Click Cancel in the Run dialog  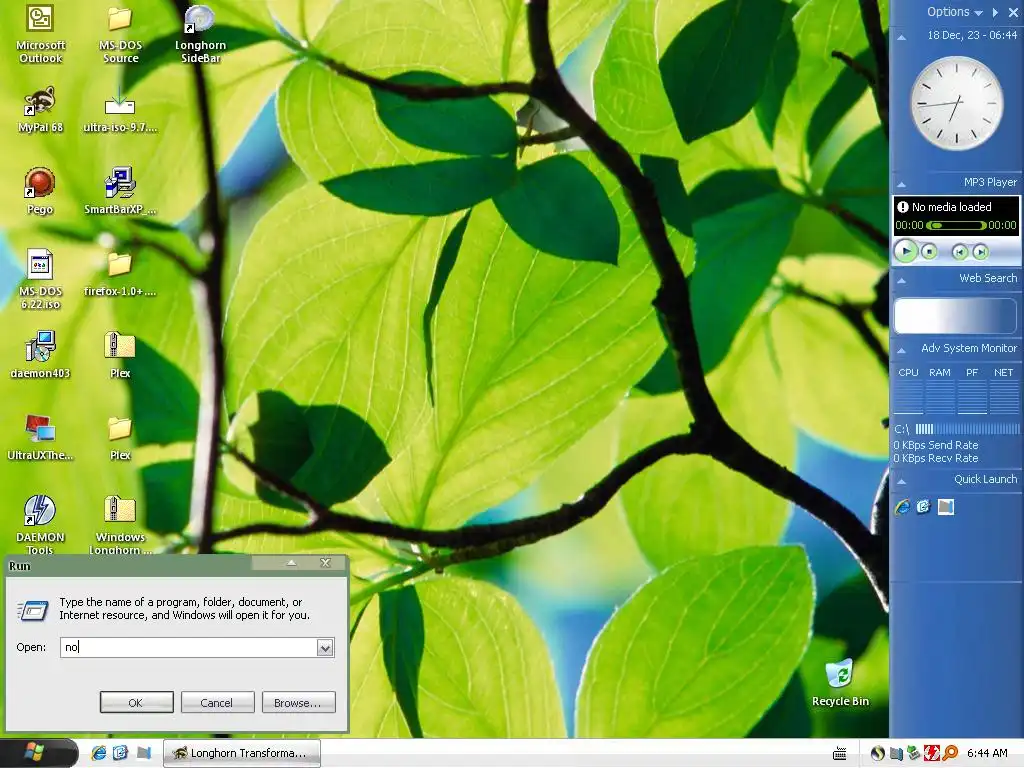(217, 703)
